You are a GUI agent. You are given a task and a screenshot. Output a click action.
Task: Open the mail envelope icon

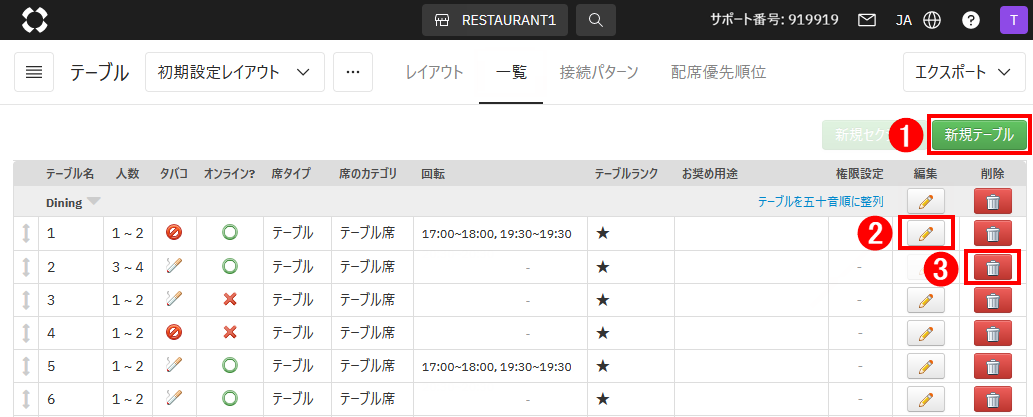[867, 20]
